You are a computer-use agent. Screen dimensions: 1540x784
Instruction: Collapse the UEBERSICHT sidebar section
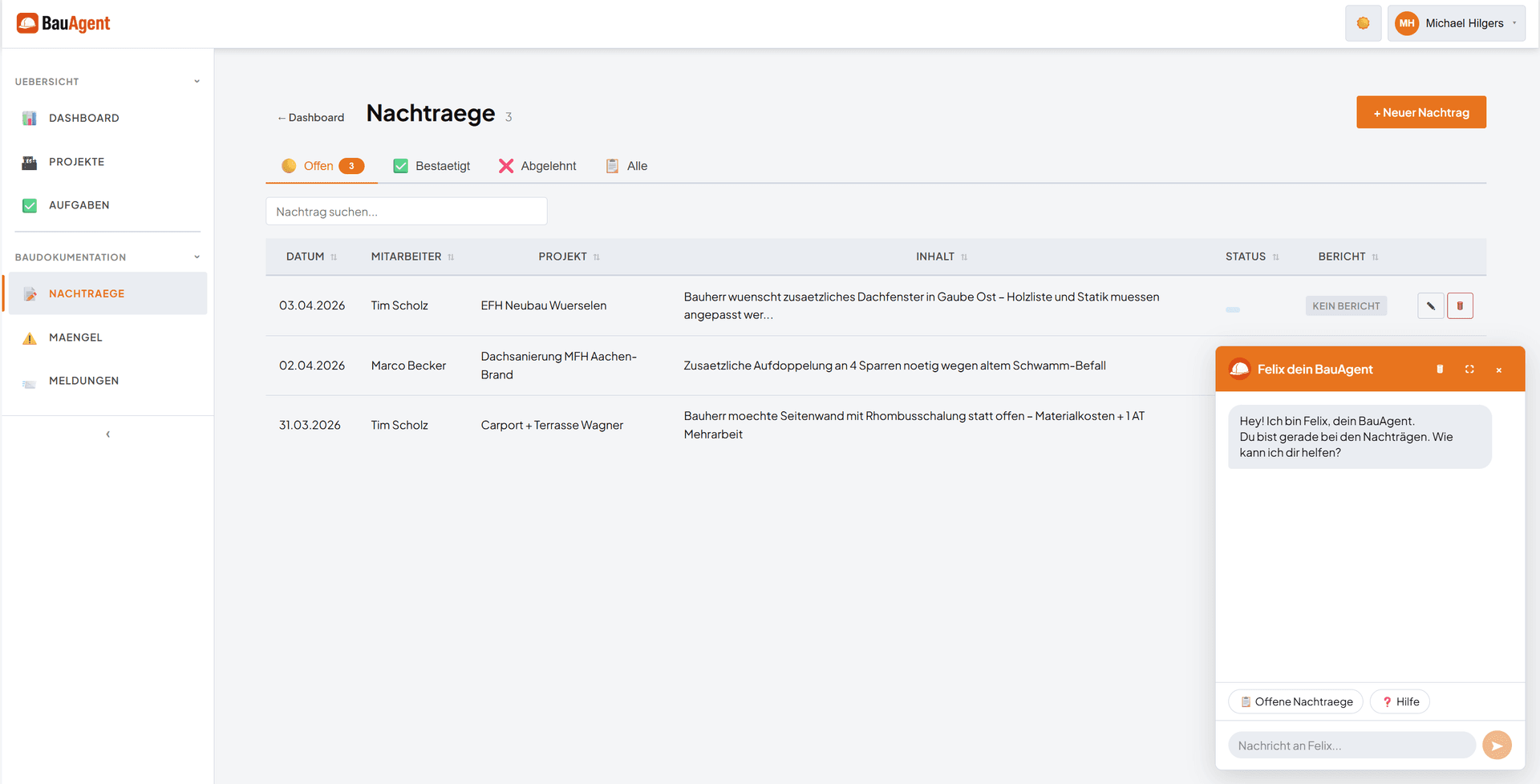tap(197, 80)
